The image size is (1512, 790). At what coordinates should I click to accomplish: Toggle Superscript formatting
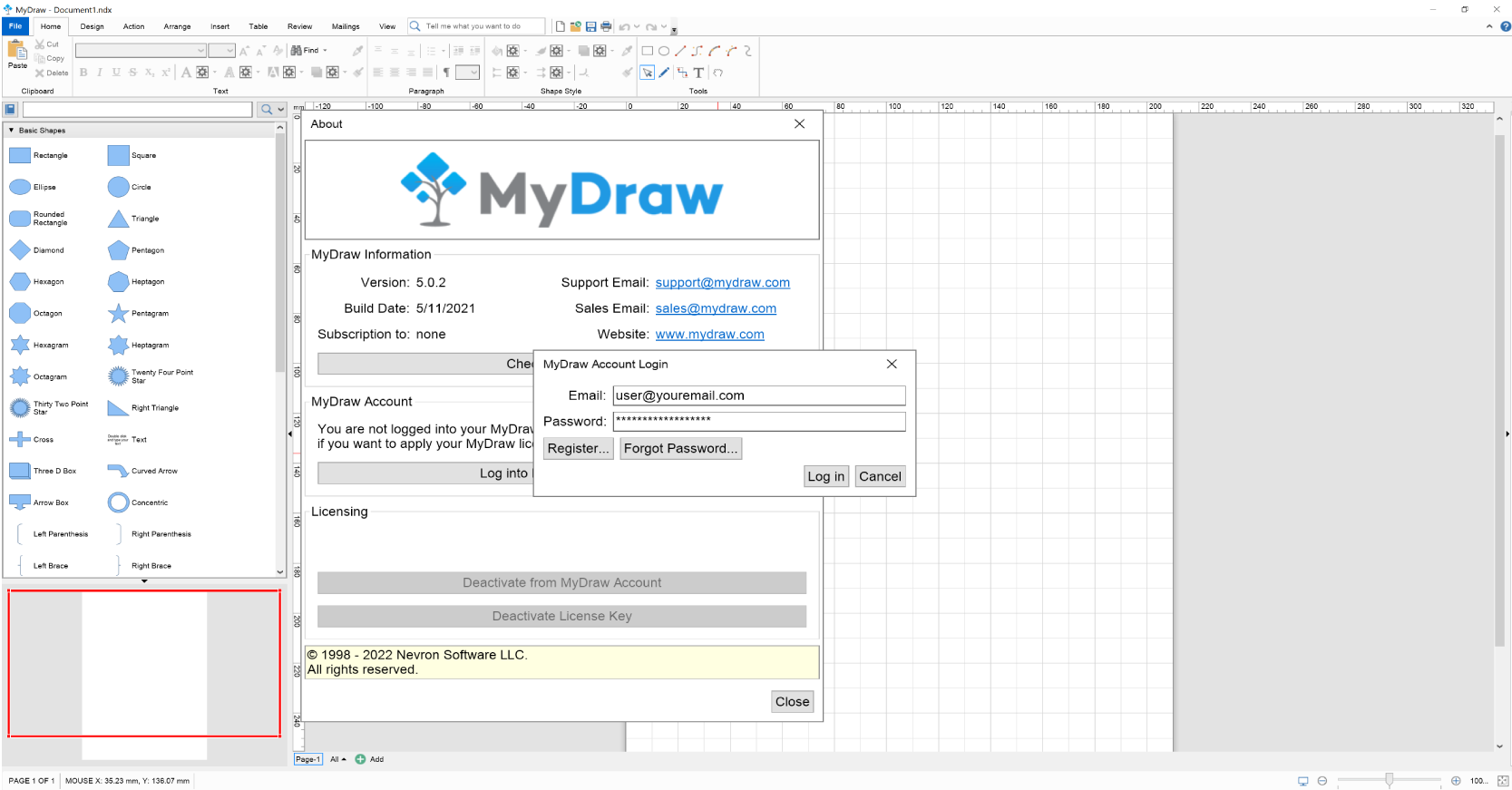coord(165,73)
